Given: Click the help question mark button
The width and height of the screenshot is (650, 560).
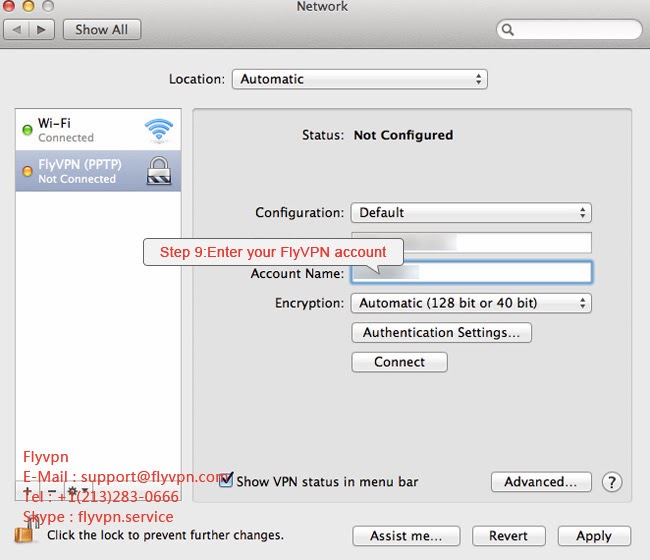Looking at the screenshot, I should coord(612,482).
